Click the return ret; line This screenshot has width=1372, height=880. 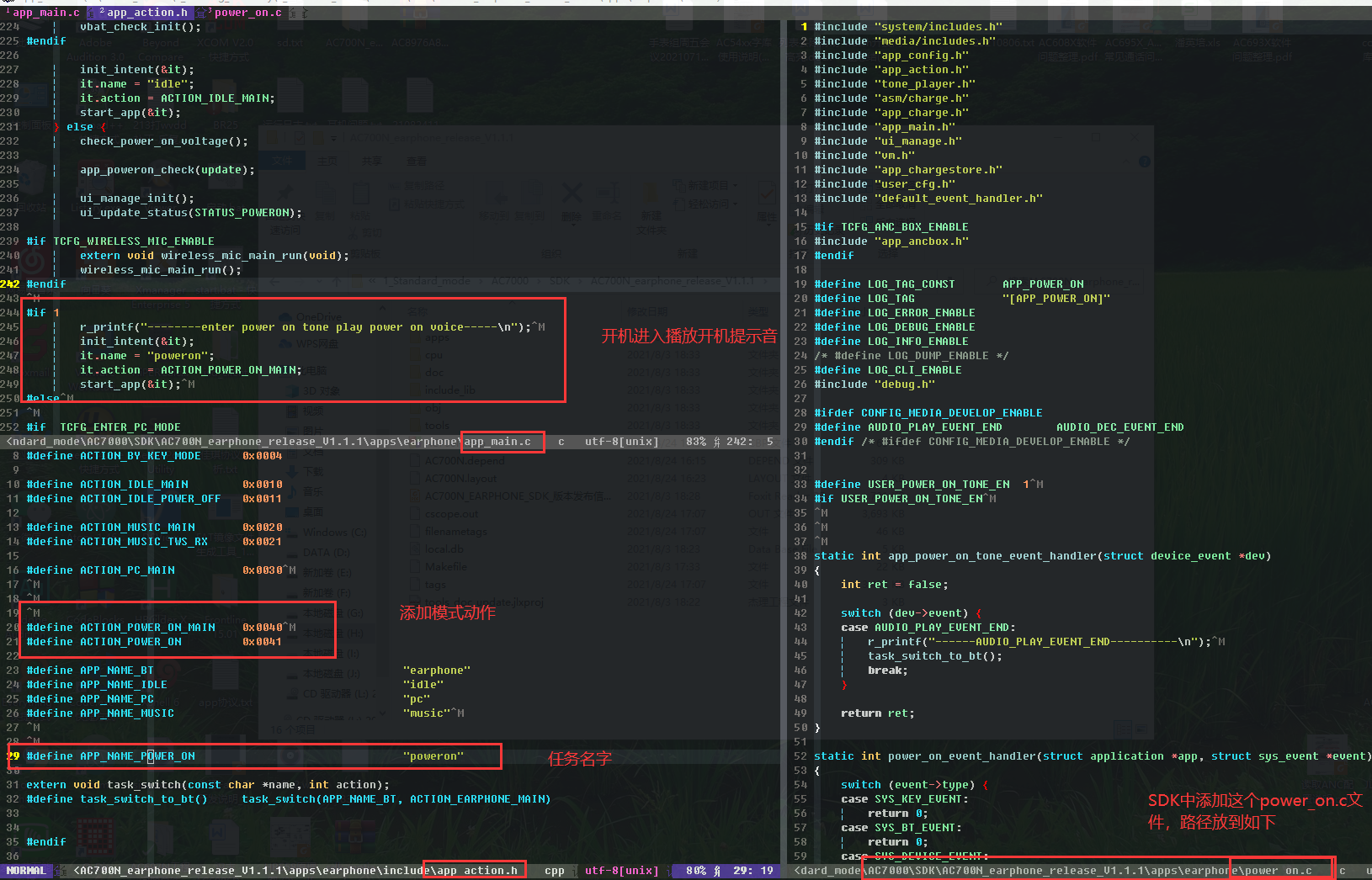click(878, 713)
